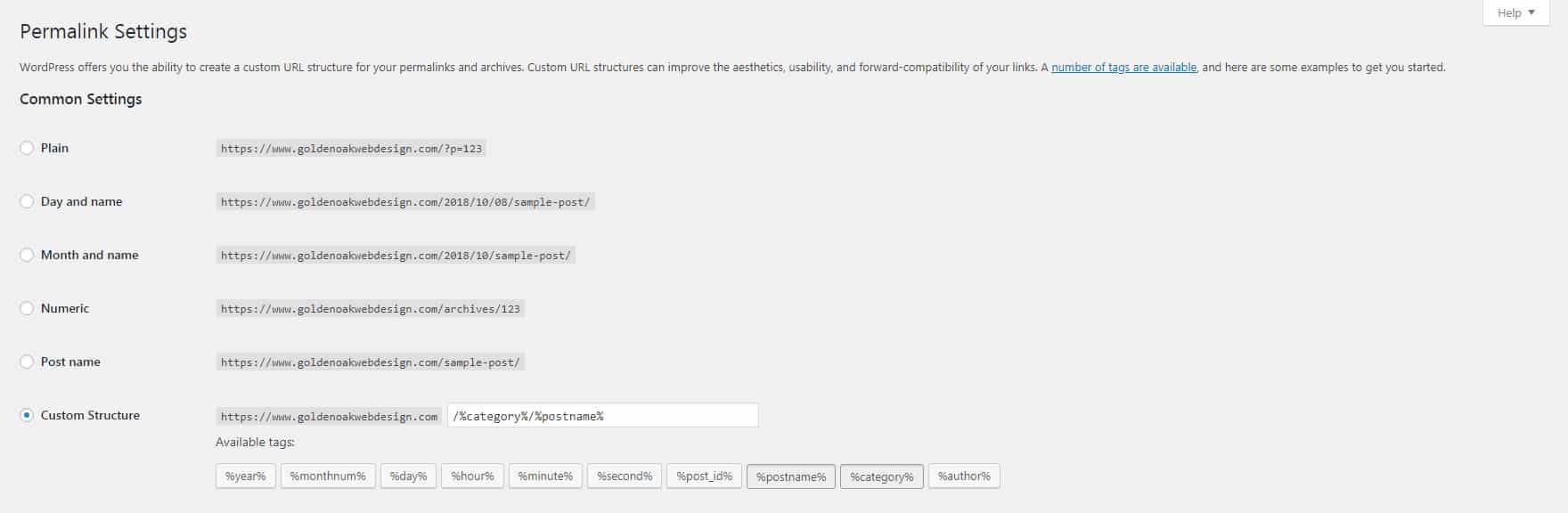
Task: Click inside the custom structure input field
Action: [602, 415]
